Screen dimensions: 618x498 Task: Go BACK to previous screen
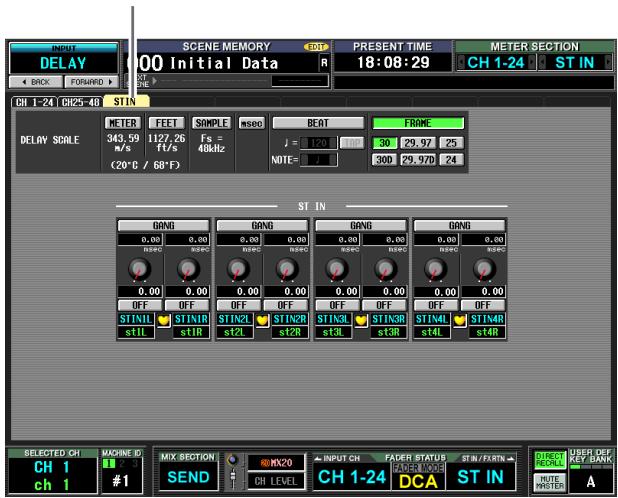[36, 82]
